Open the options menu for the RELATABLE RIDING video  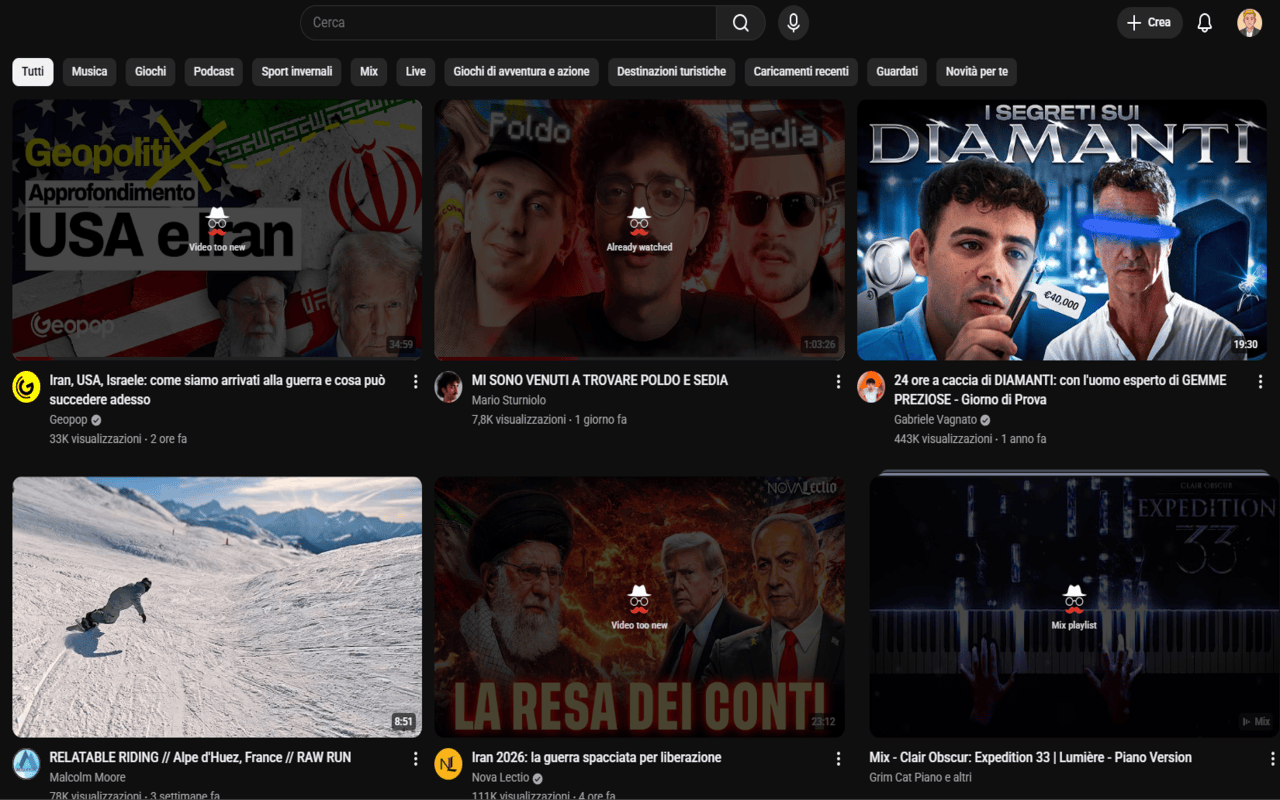(416, 759)
